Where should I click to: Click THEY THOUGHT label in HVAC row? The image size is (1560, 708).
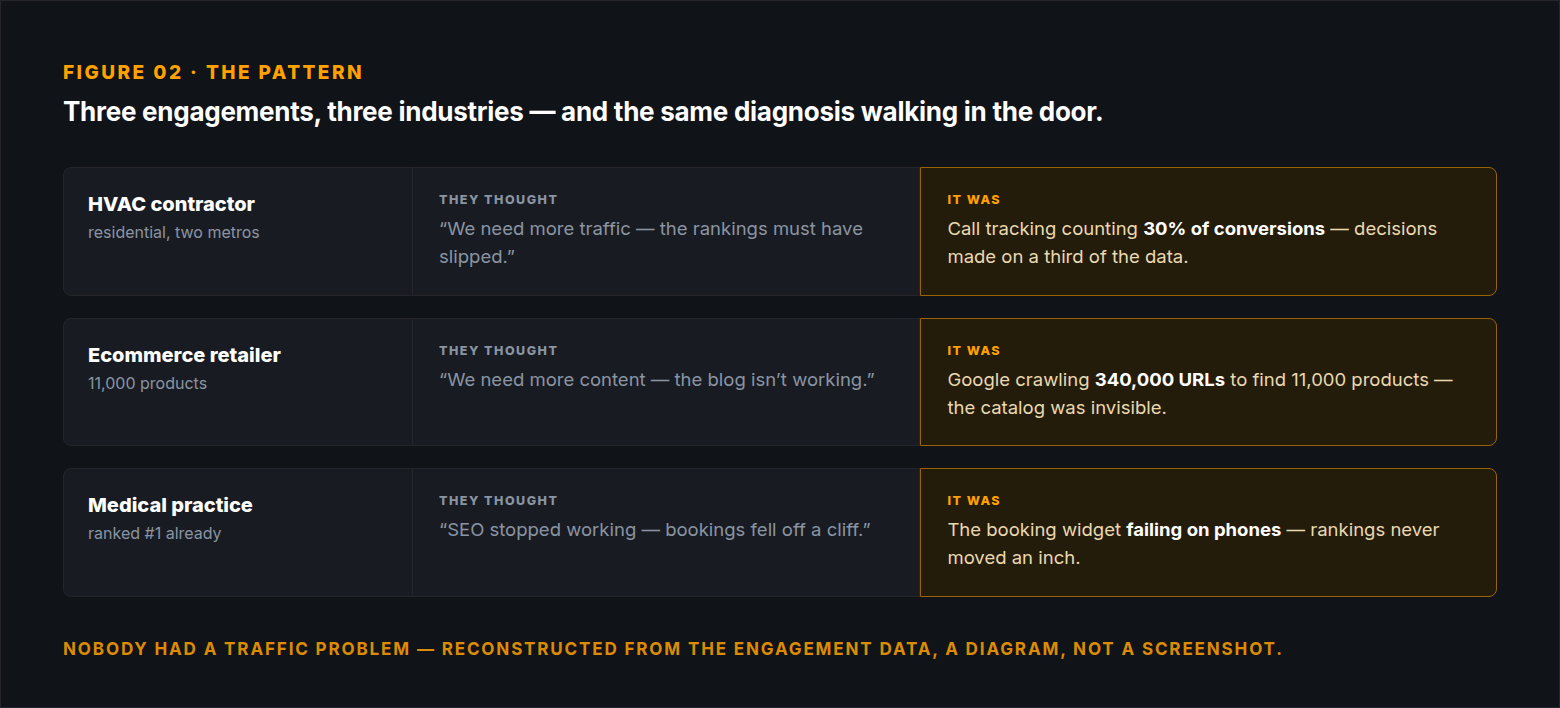pos(498,200)
